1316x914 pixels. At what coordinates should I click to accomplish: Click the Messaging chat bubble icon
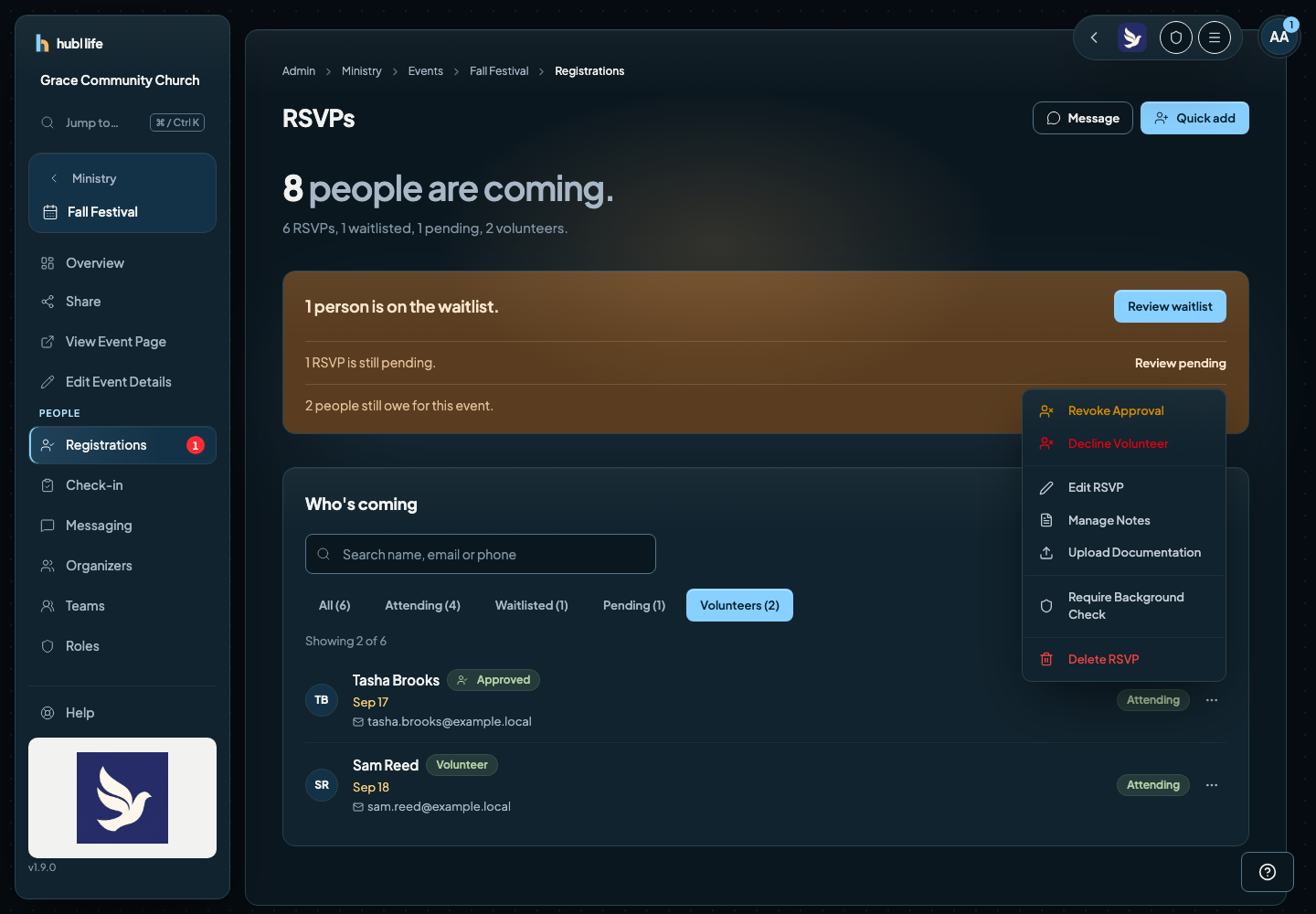point(48,526)
